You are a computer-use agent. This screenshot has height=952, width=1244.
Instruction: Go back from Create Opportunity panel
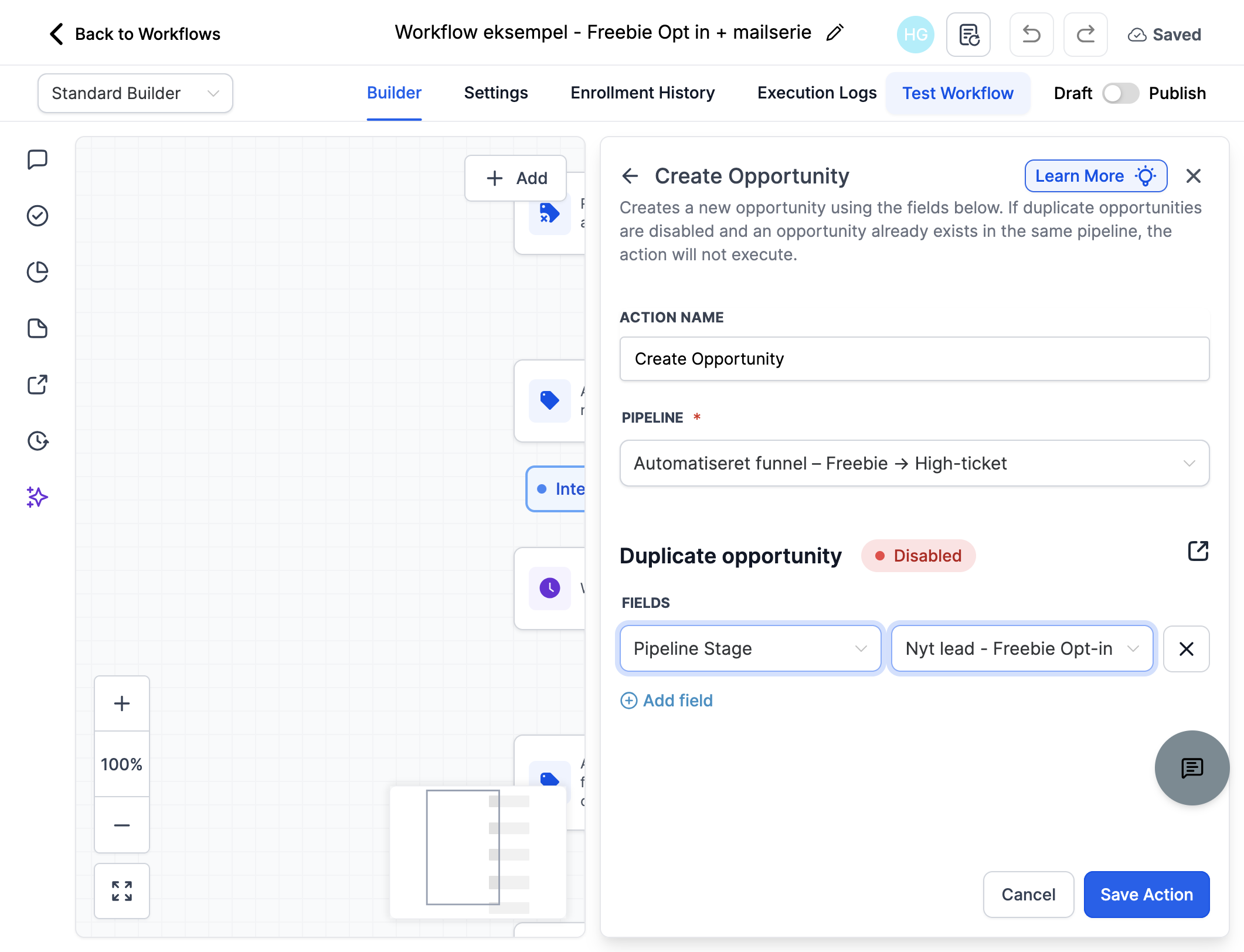point(630,176)
